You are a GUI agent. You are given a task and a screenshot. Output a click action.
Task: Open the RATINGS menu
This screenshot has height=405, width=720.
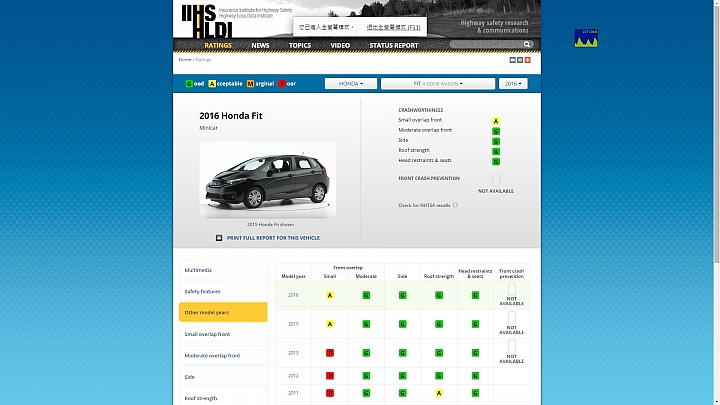tap(218, 45)
